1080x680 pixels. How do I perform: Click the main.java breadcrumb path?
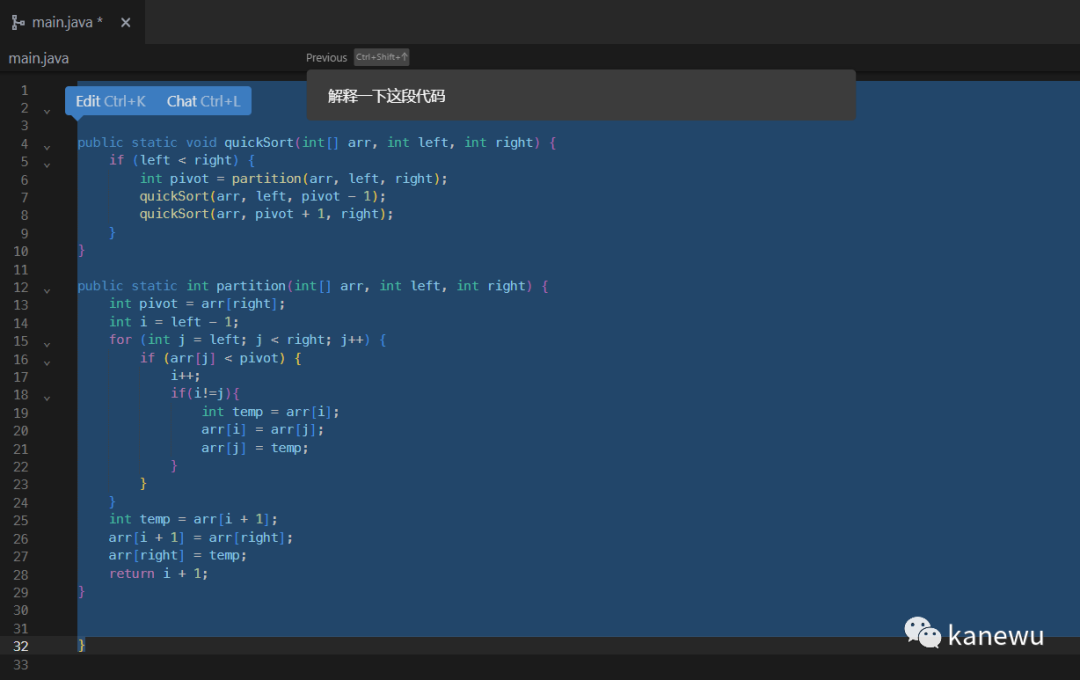pos(39,58)
